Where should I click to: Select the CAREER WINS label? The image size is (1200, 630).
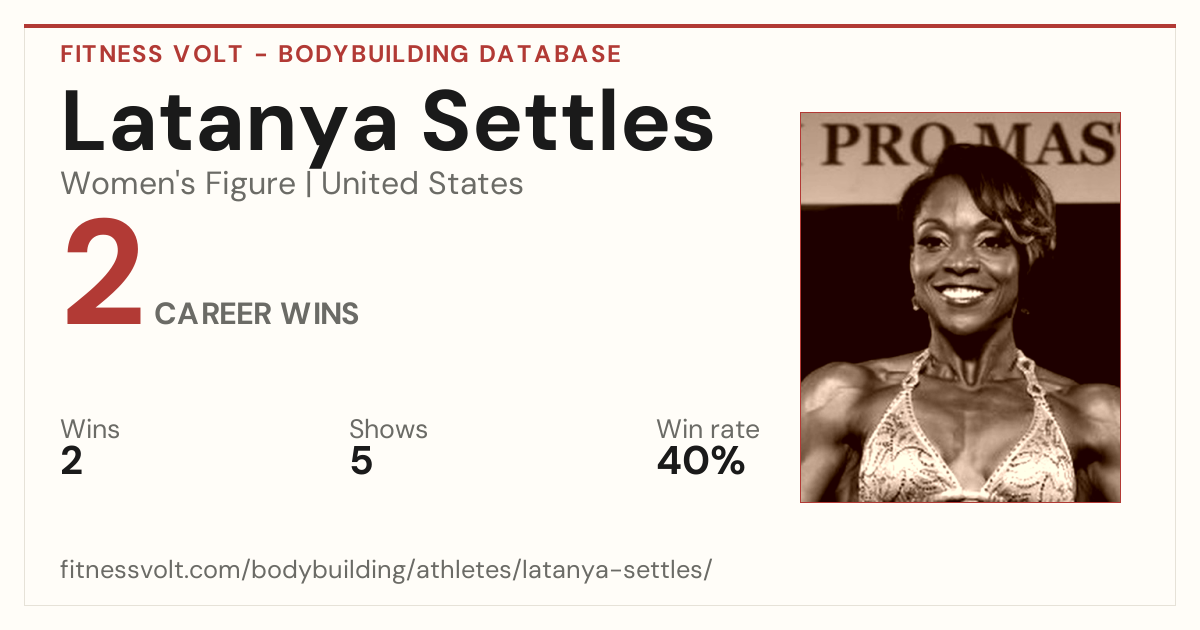(x=257, y=314)
